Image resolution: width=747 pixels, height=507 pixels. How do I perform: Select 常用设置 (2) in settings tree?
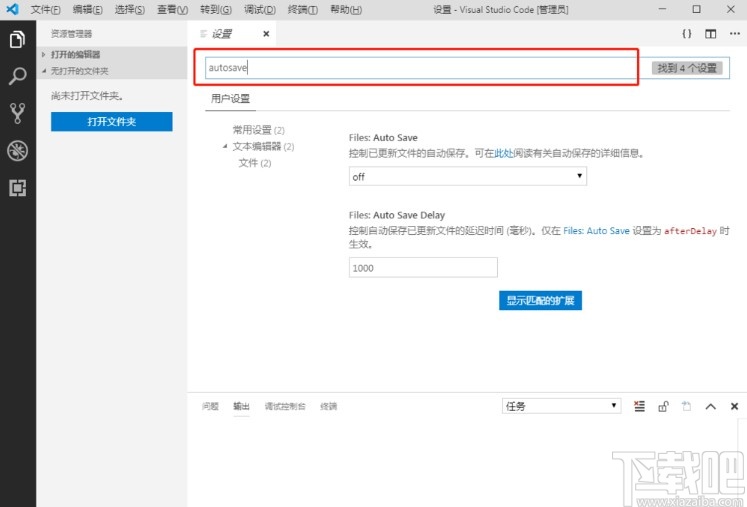(258, 130)
